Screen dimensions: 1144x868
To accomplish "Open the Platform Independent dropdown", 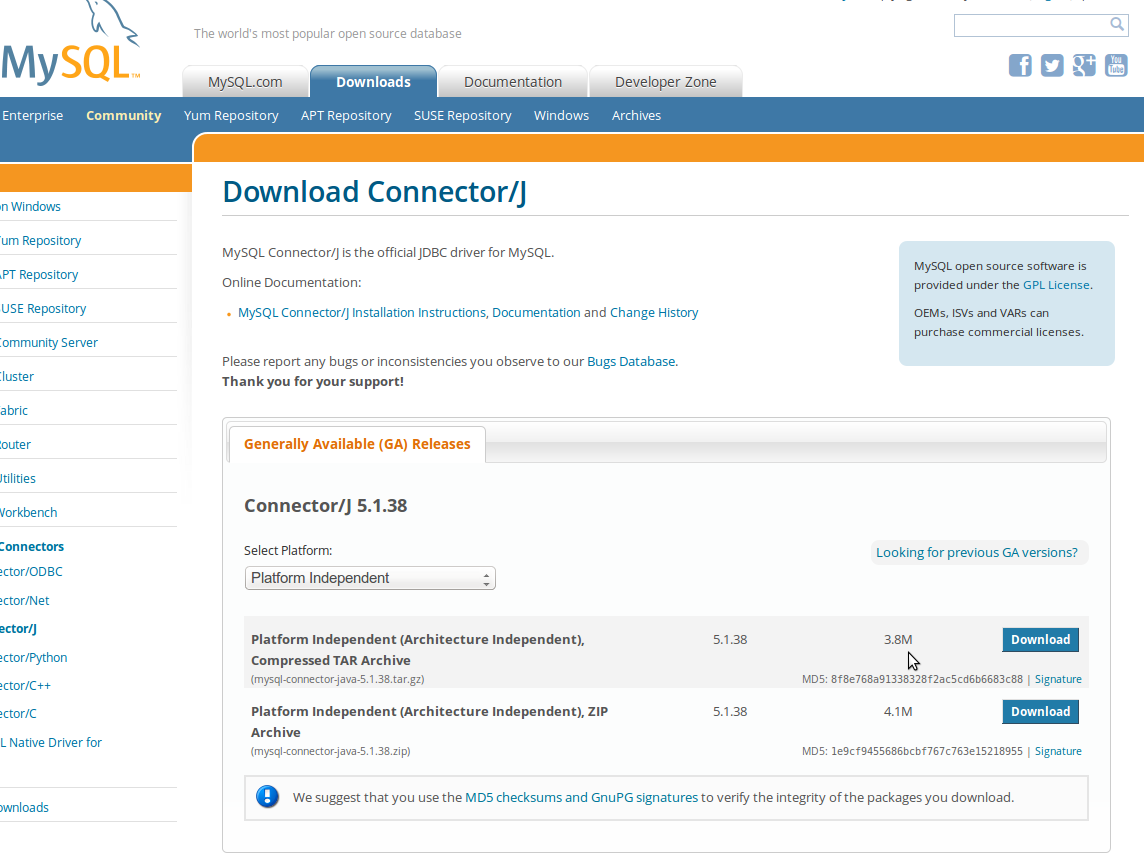I will [370, 577].
